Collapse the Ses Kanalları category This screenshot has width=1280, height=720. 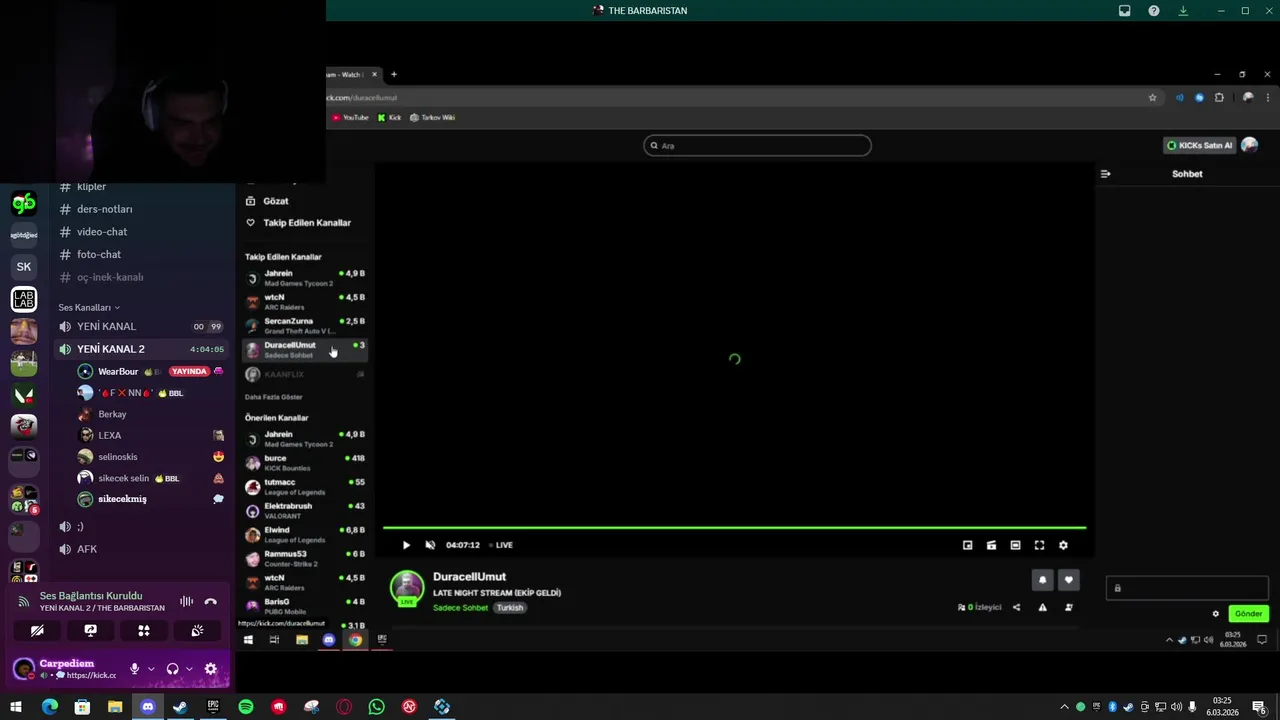(89, 307)
